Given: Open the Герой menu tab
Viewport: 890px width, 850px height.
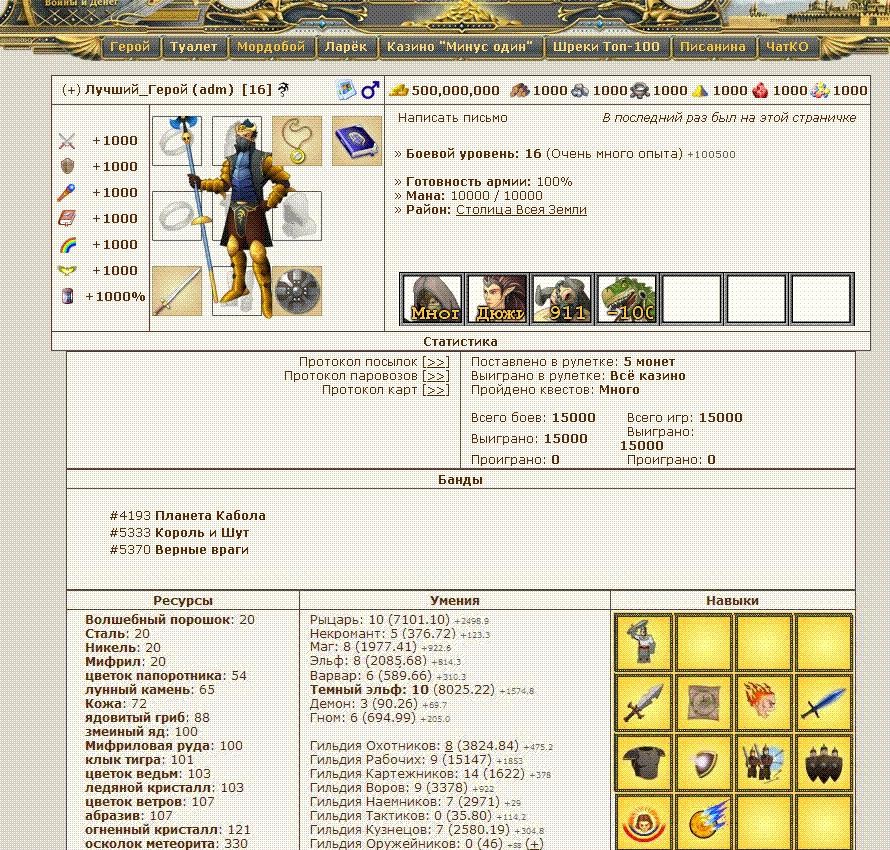Looking at the screenshot, I should click(x=130, y=47).
